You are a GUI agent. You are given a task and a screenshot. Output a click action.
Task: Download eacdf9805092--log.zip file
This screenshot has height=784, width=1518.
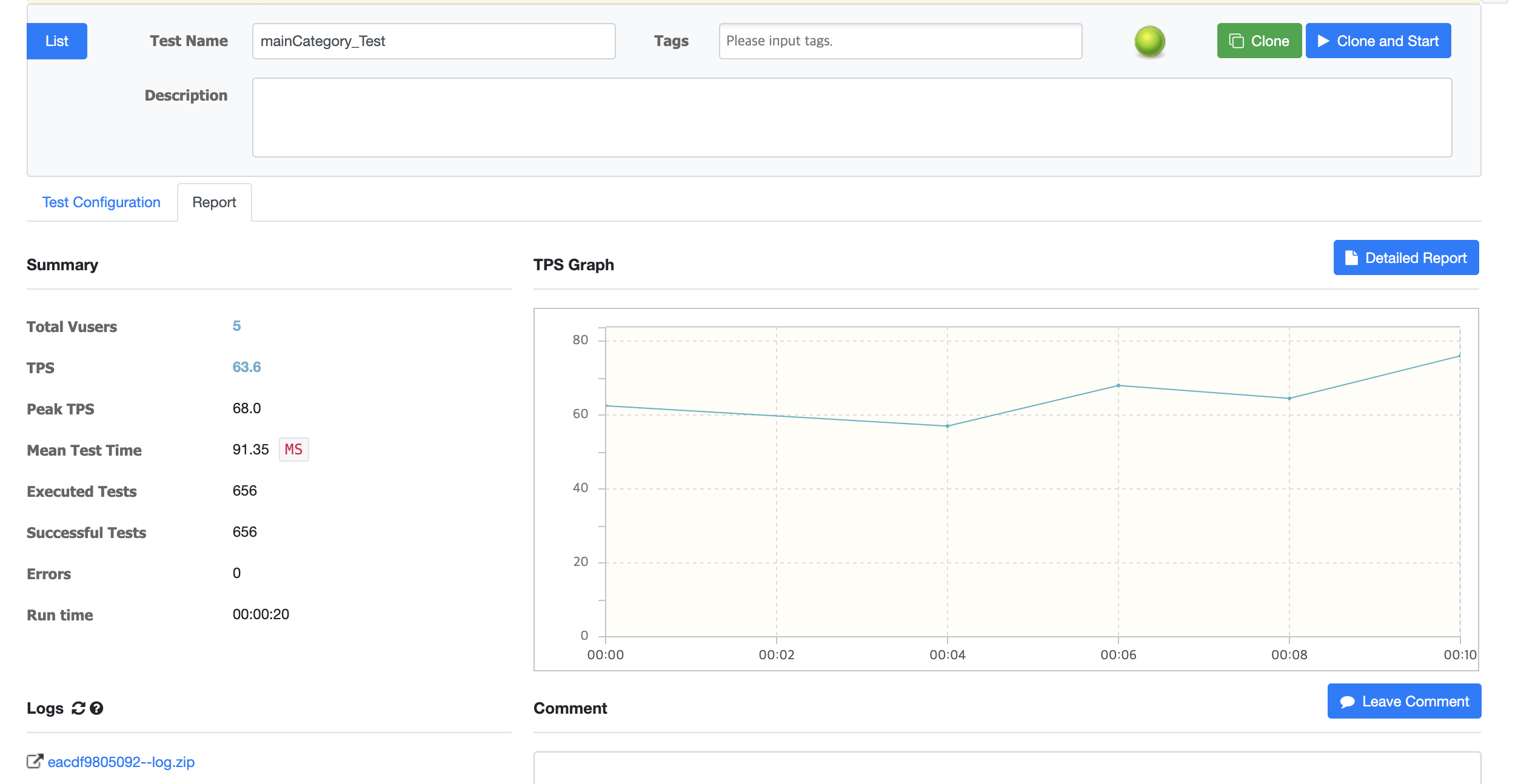tap(121, 762)
